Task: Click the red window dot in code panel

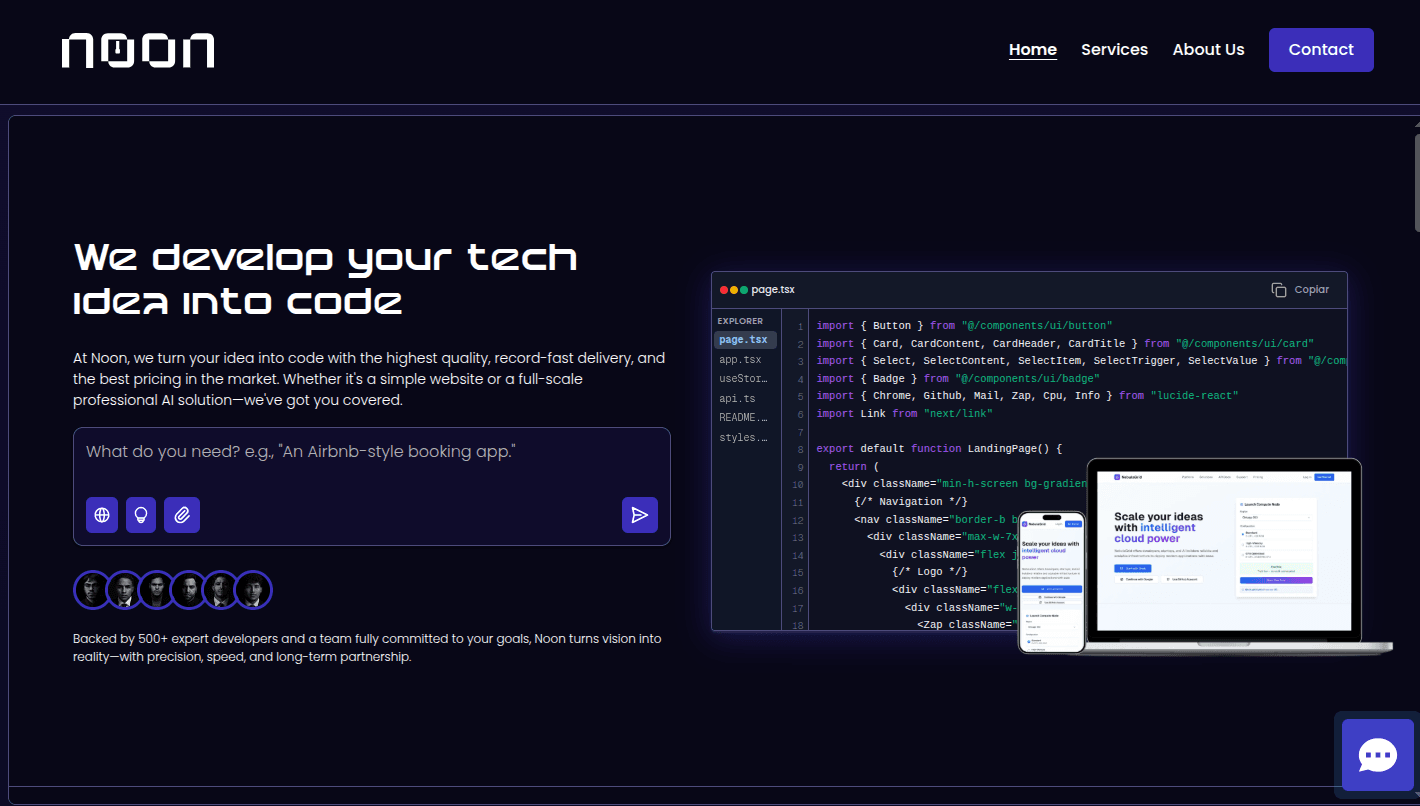Action: coord(724,289)
